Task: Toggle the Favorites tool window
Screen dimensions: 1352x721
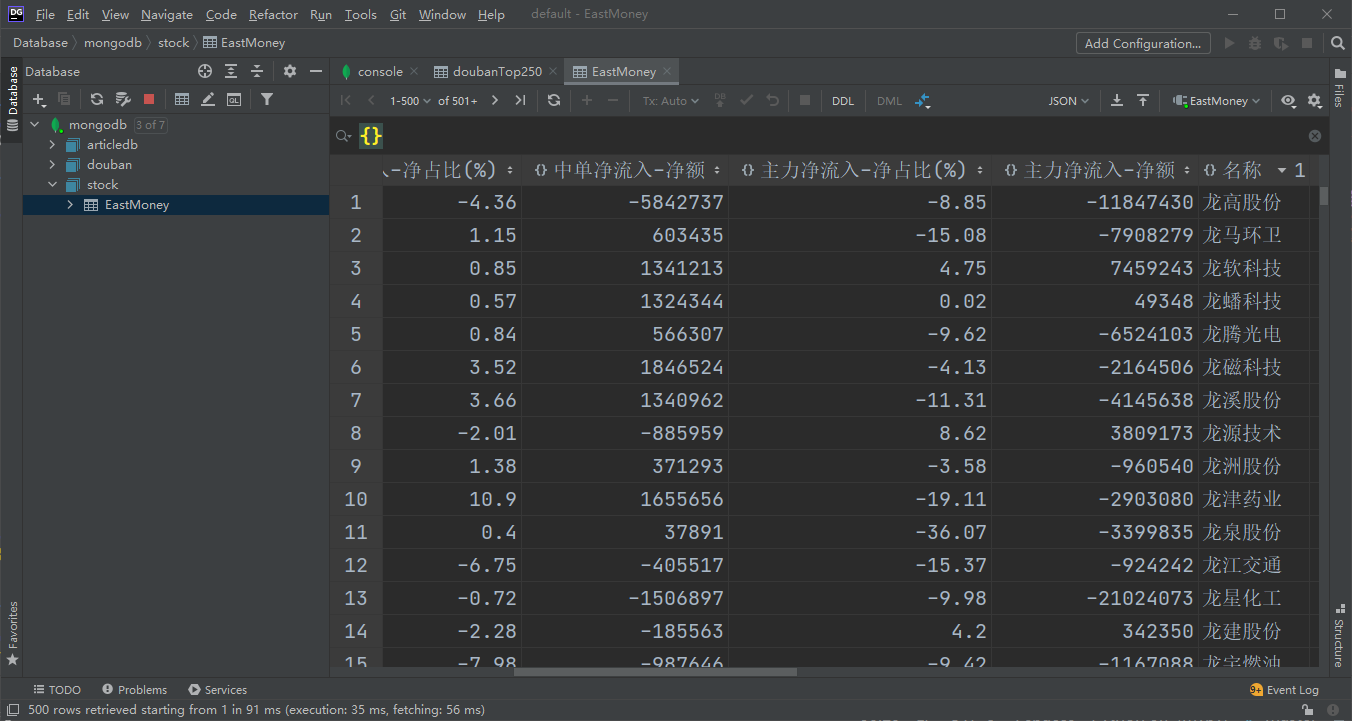Action: (12, 633)
